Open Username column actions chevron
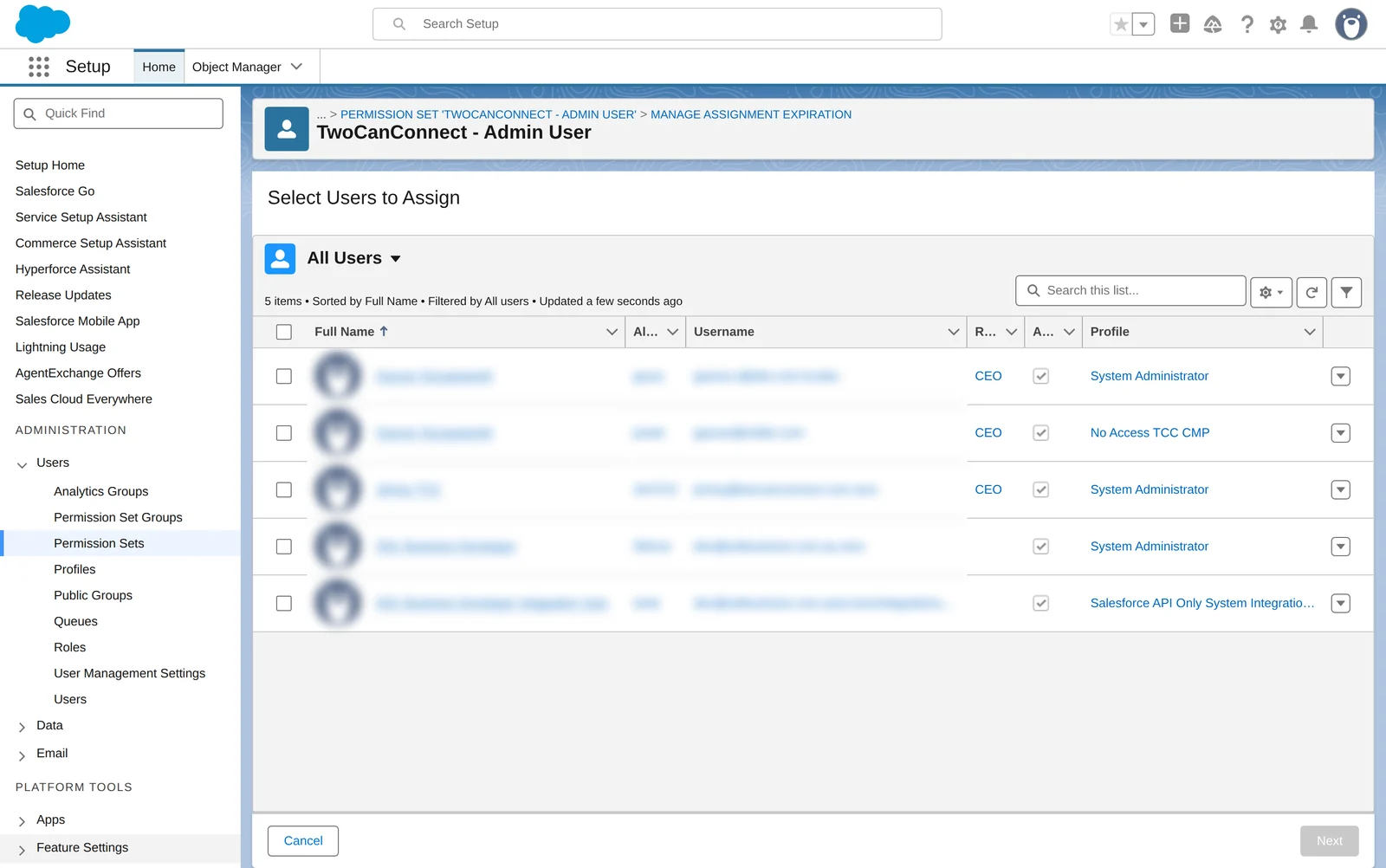Viewport: 1386px width, 868px height. pos(954,332)
